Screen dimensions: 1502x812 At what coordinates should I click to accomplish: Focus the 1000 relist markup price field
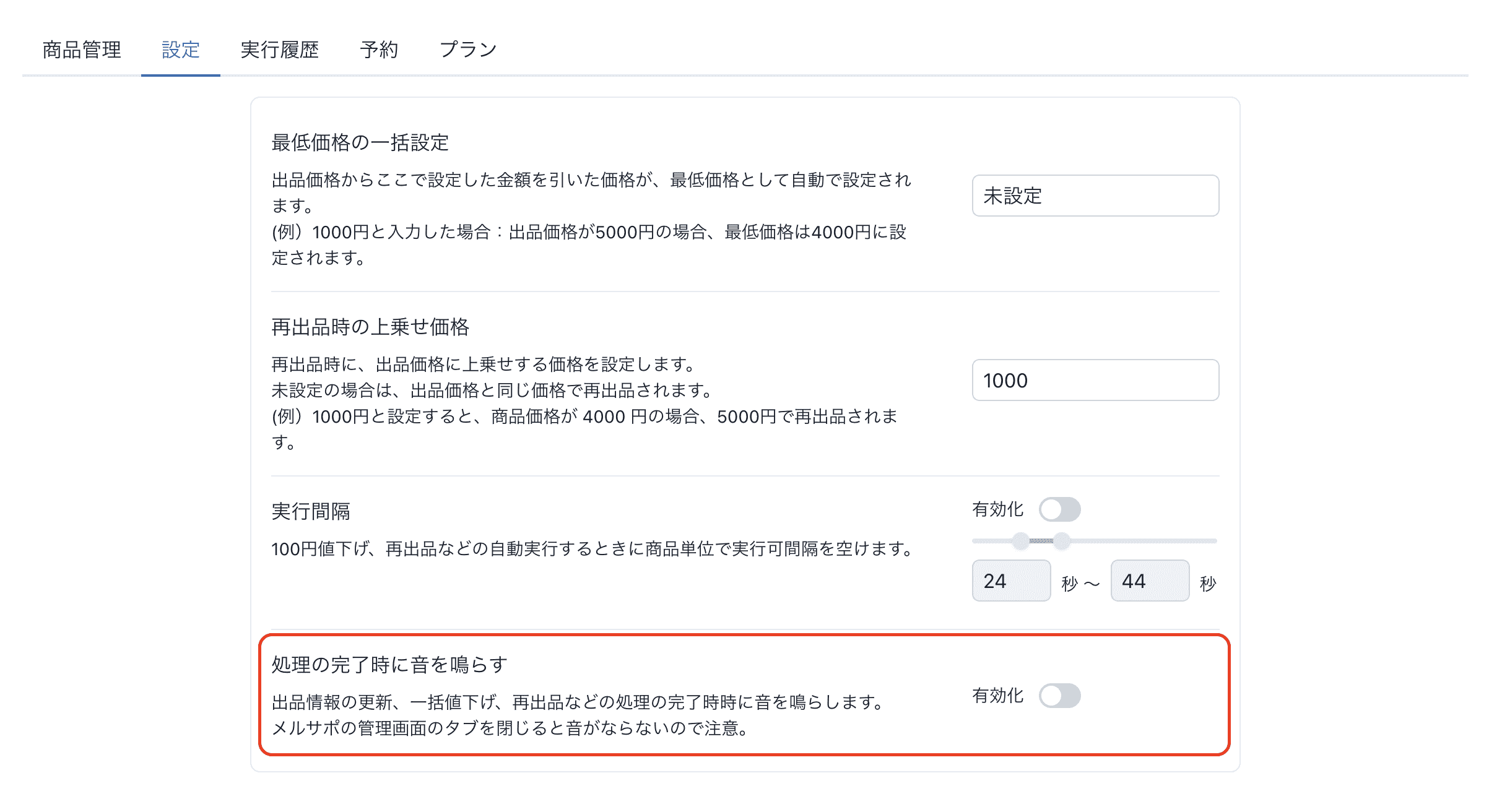pyautogui.click(x=1095, y=380)
